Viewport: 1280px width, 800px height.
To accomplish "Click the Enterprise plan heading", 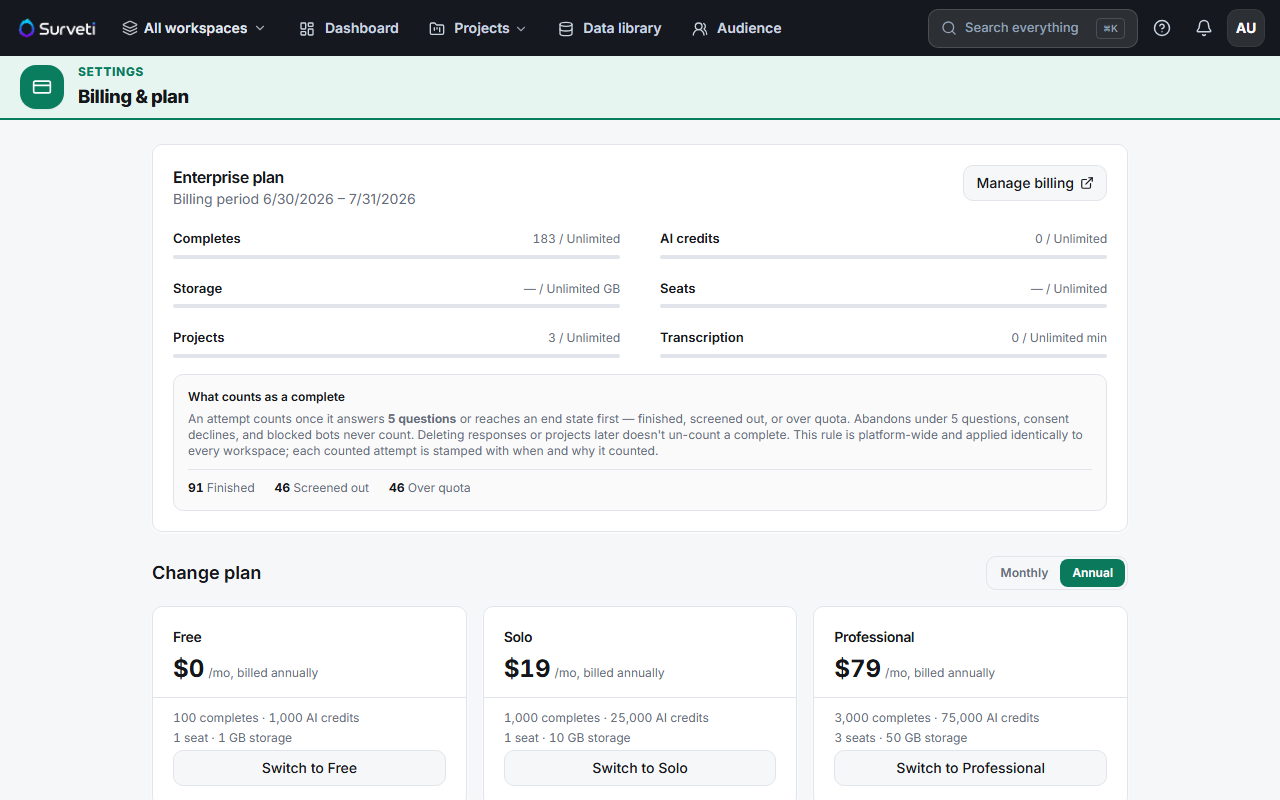I will click(229, 178).
